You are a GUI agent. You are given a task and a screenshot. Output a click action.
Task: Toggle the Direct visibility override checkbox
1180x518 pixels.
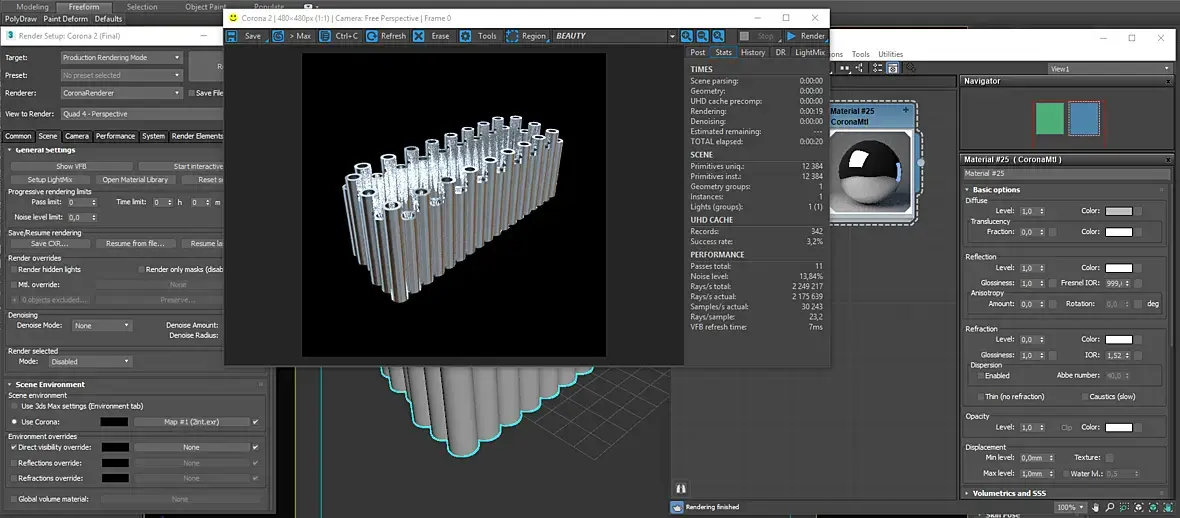point(13,448)
